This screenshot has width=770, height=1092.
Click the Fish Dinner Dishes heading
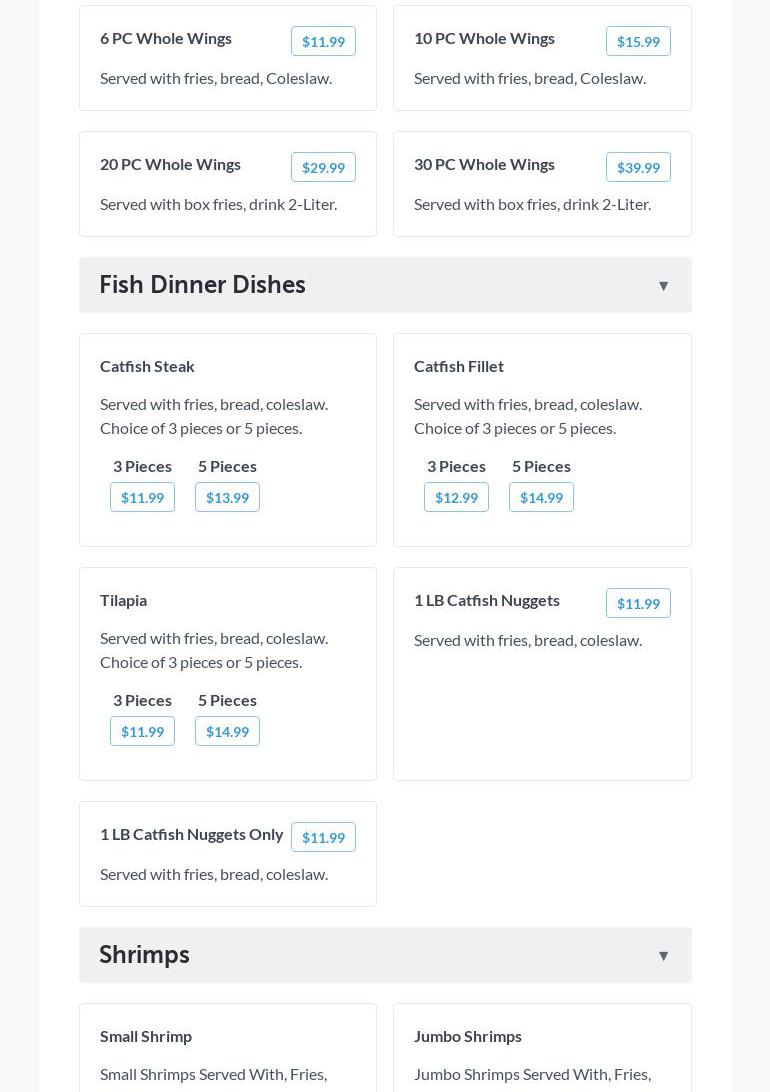[x=203, y=284]
